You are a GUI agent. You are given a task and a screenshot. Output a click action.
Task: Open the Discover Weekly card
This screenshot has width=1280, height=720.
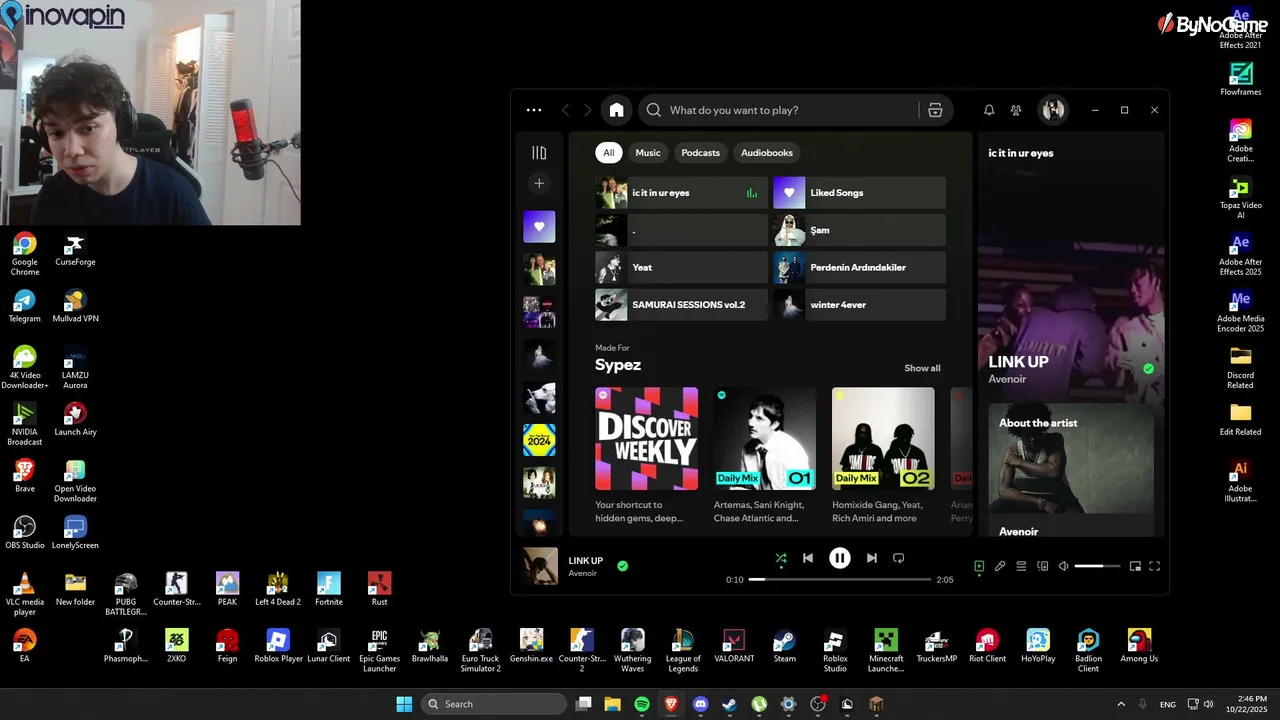pyautogui.click(x=646, y=455)
